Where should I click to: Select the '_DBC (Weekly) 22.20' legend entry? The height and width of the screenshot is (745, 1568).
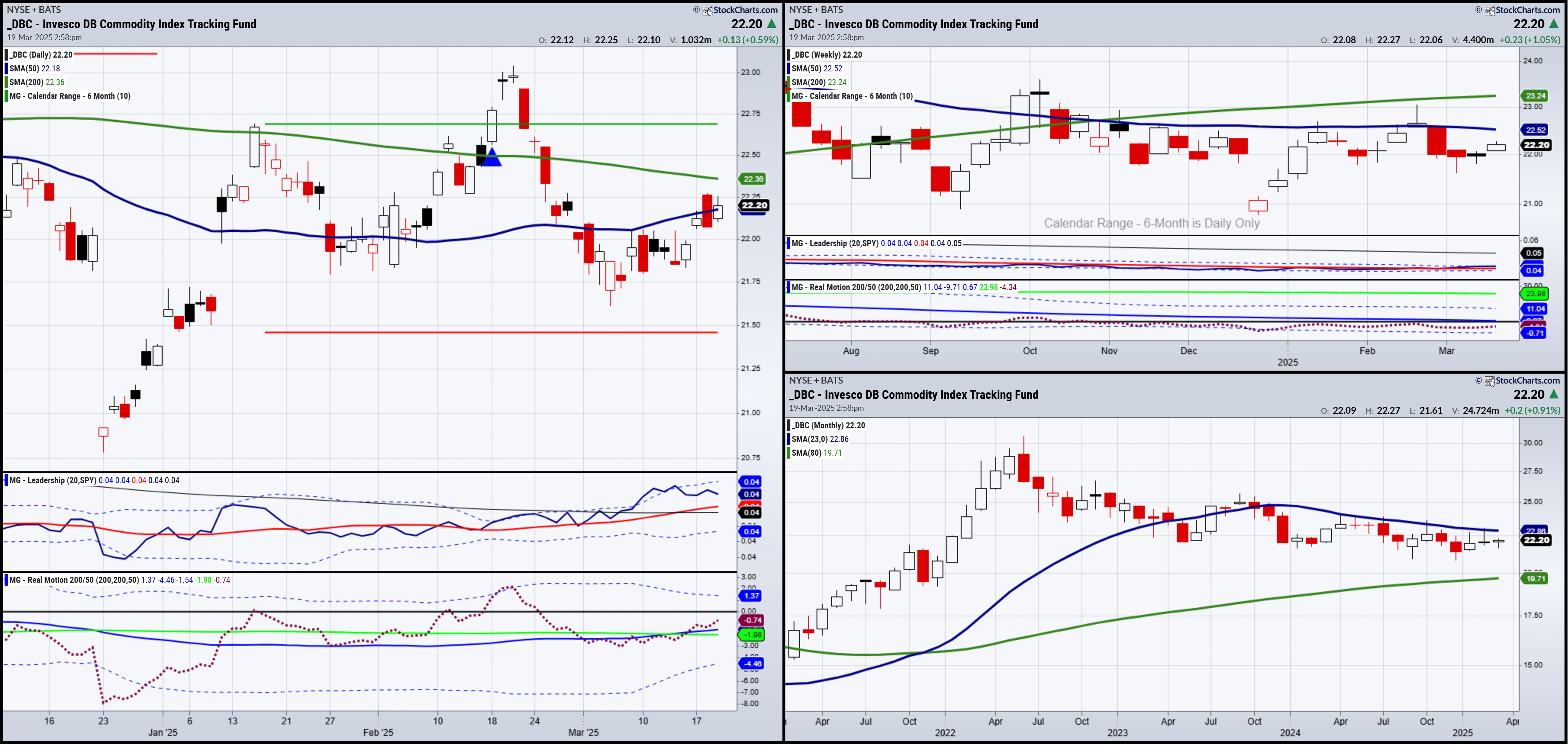827,55
